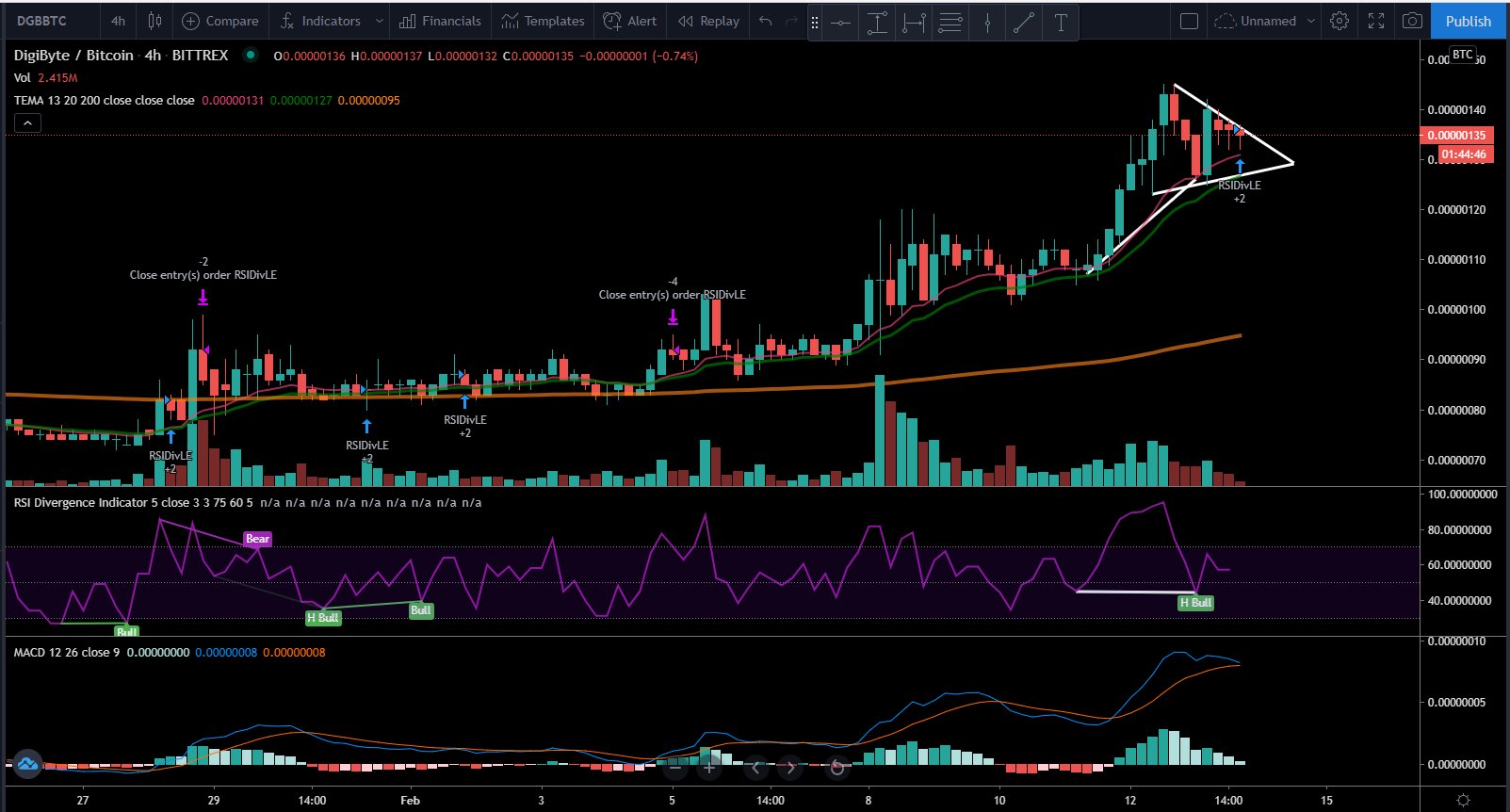1510x812 pixels.
Task: Select the white triangle pattern apex
Action: 1292,163
